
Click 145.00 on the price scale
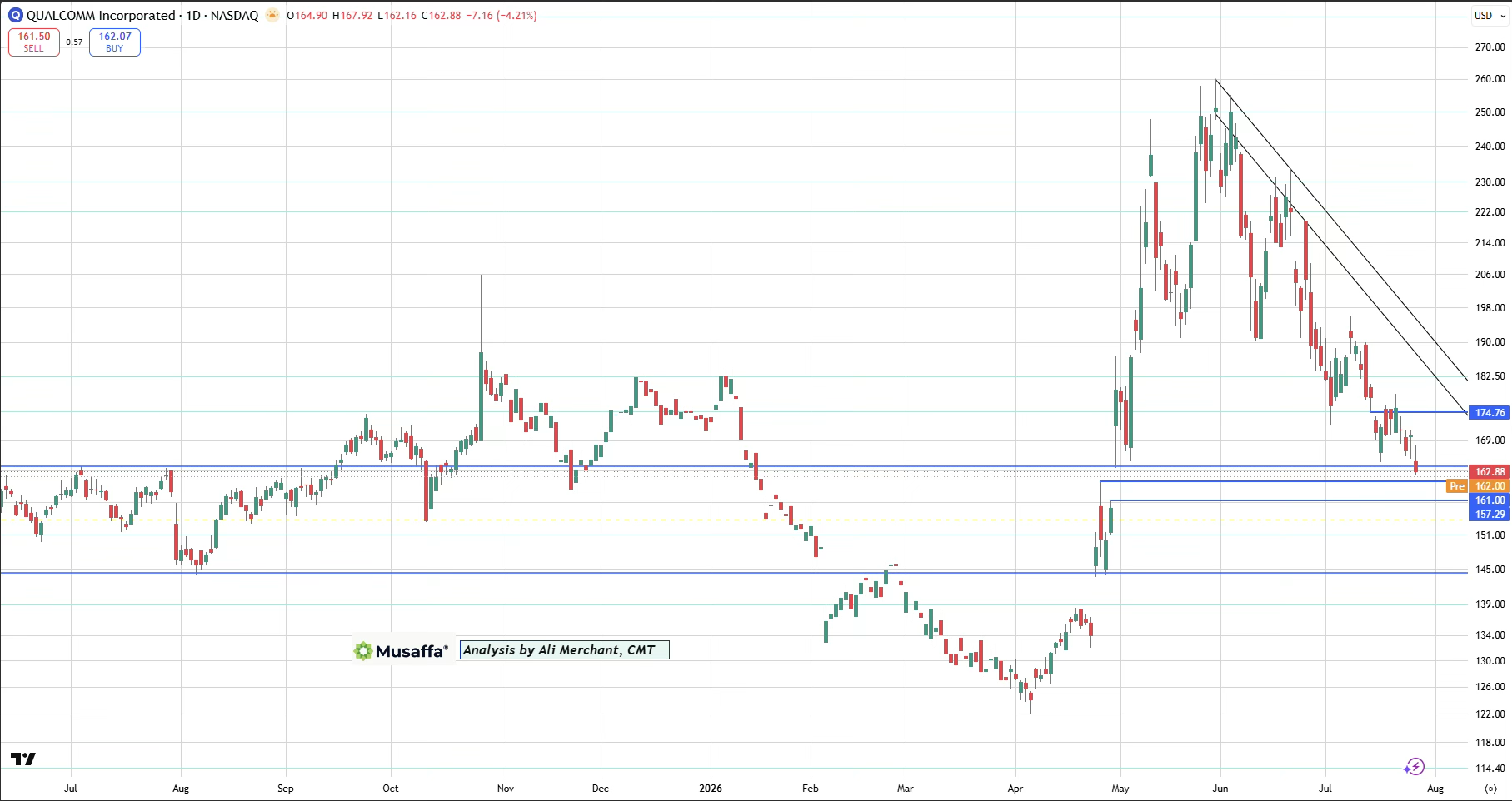pyautogui.click(x=1490, y=570)
